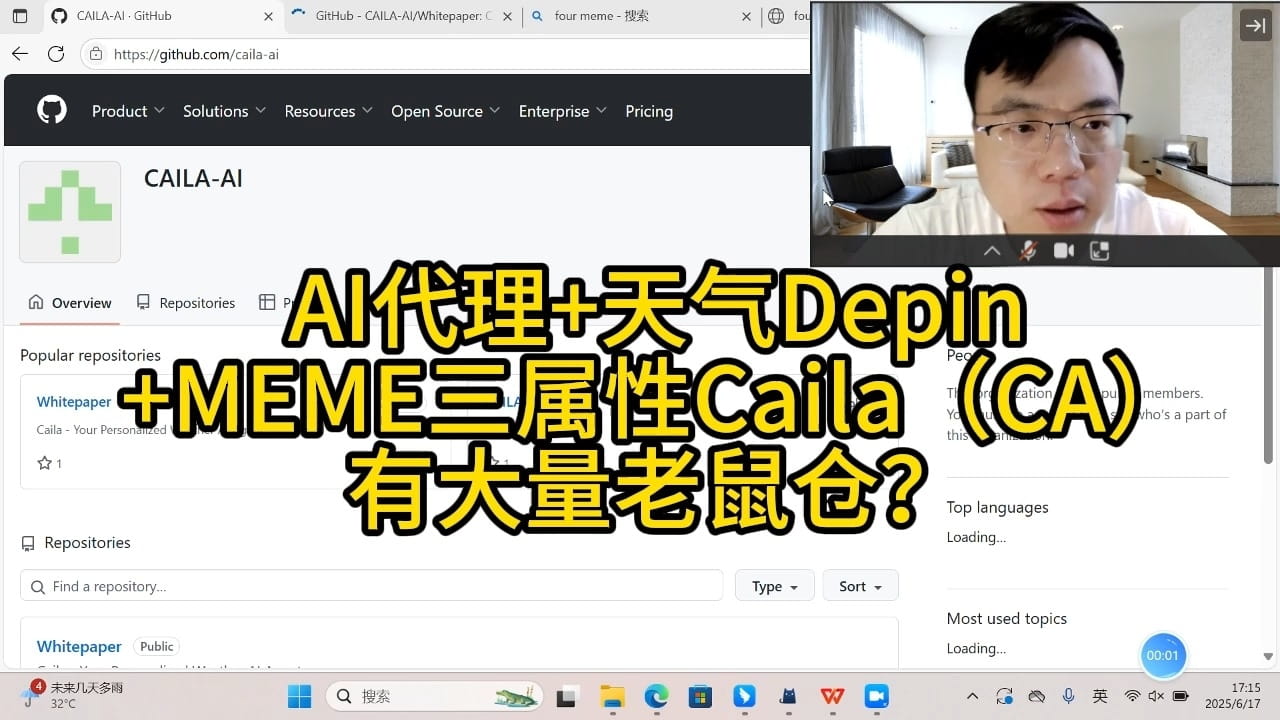Collapse the video overlay with the chevron
Image resolution: width=1280 pixels, height=720 pixels.
tap(991, 250)
